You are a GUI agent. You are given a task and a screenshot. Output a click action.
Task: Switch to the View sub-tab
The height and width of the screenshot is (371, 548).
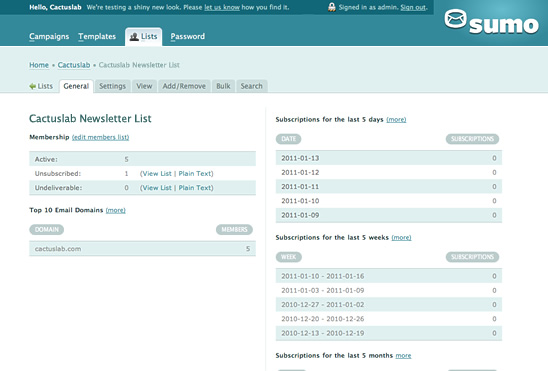click(144, 86)
